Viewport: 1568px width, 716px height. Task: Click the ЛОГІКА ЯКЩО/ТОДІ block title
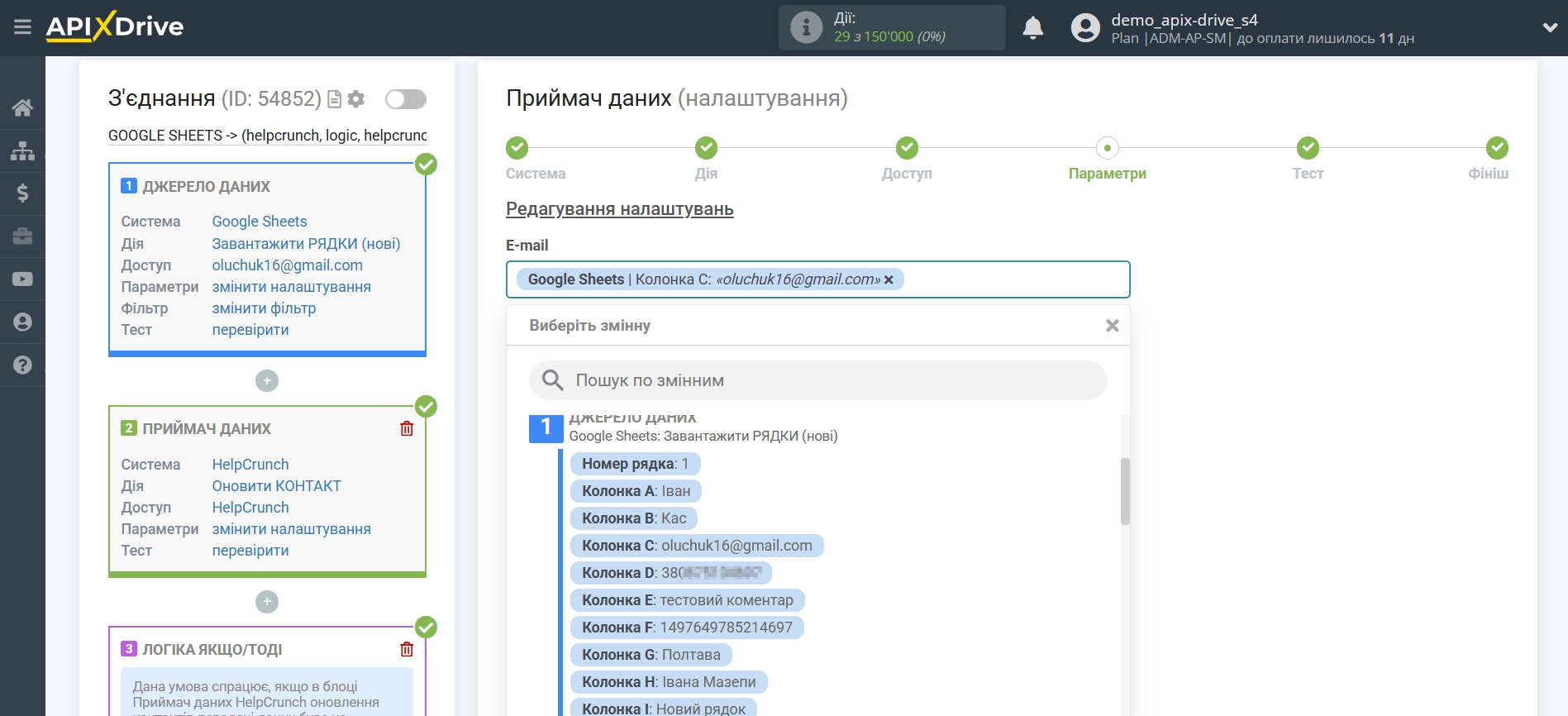[x=212, y=650]
